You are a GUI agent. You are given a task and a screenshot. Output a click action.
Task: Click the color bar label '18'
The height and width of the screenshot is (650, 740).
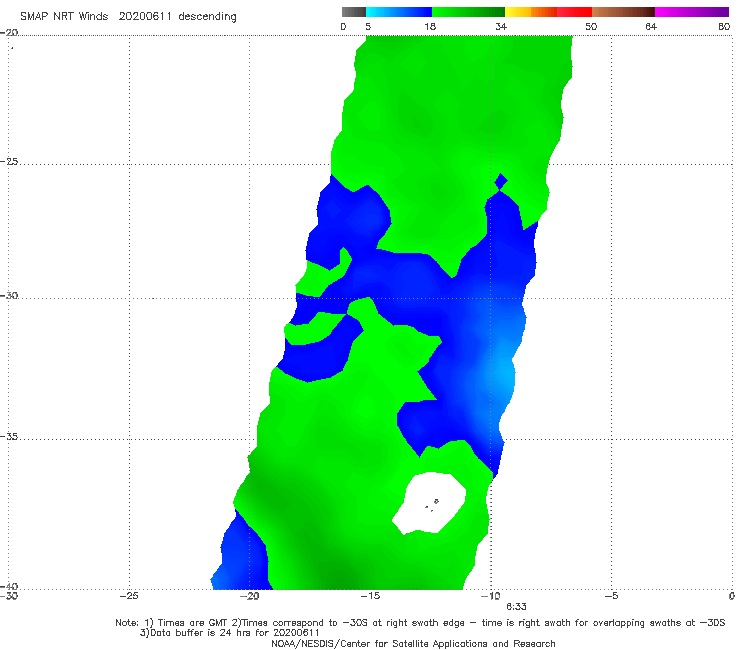coord(430,27)
